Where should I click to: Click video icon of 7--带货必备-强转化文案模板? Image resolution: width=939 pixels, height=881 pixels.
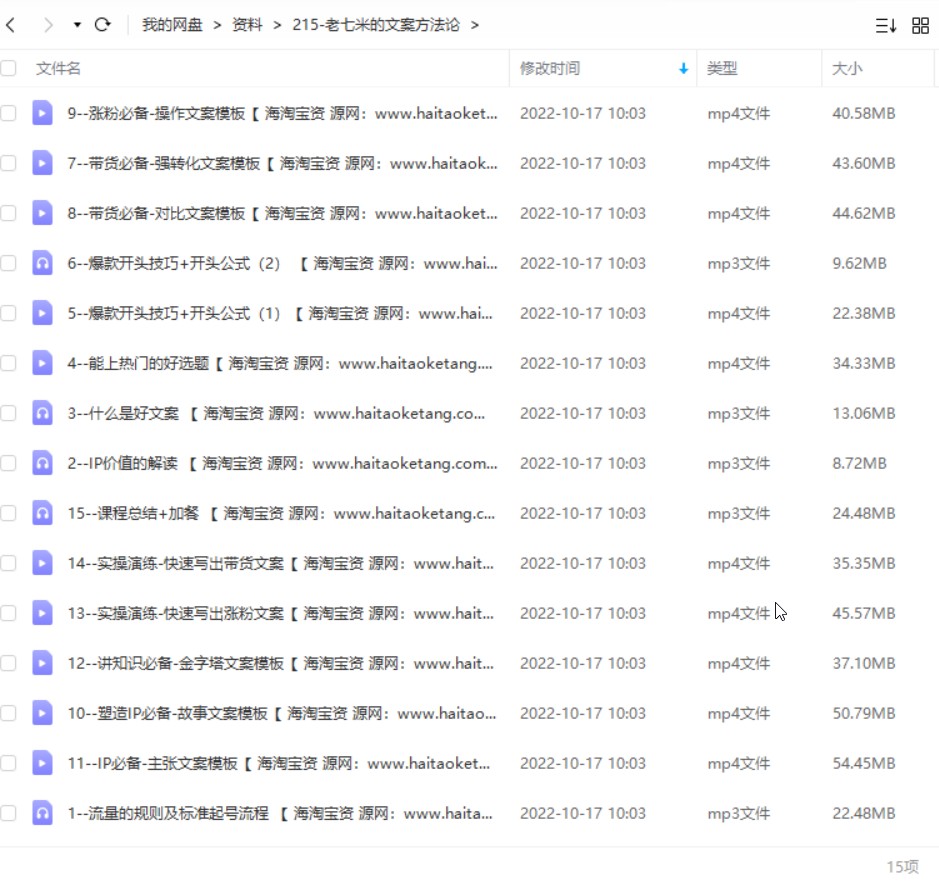click(x=43, y=163)
